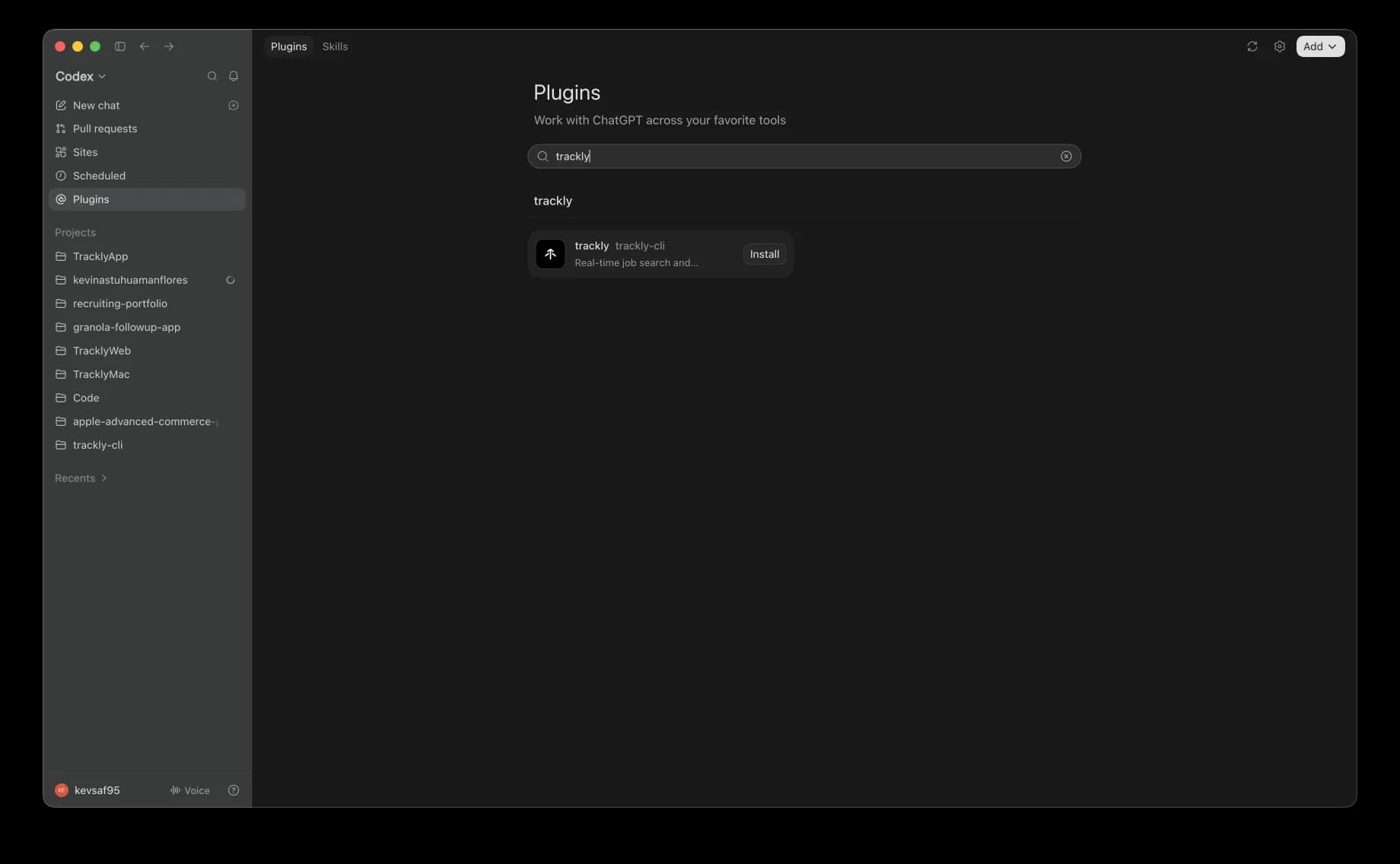The width and height of the screenshot is (1400, 864).
Task: Open the granola-followup-app project
Action: click(x=147, y=327)
